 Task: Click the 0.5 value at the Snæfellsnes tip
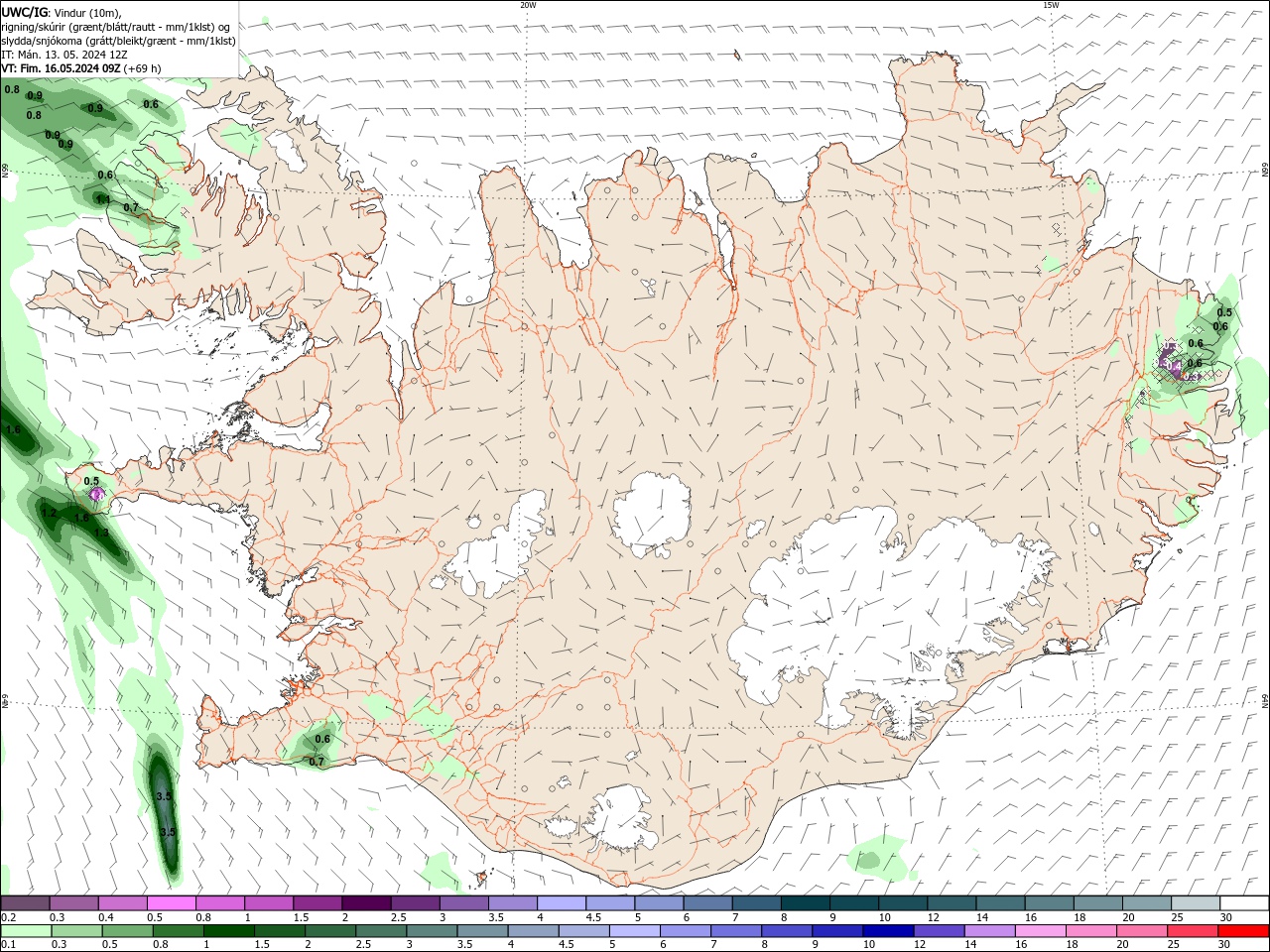(91, 481)
